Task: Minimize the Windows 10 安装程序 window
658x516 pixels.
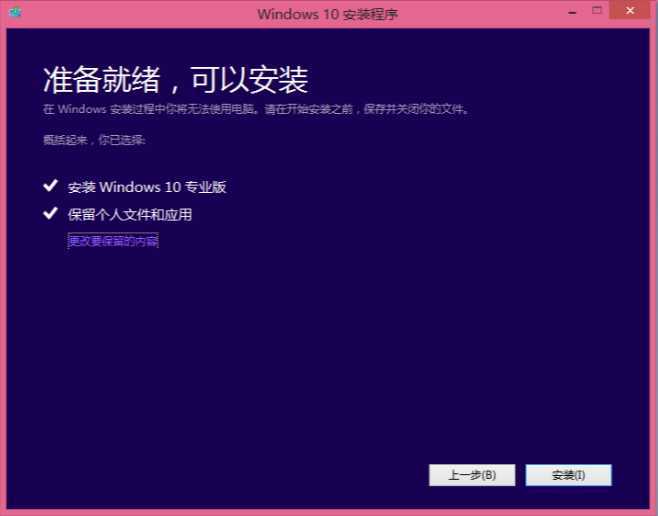Action: (x=572, y=12)
